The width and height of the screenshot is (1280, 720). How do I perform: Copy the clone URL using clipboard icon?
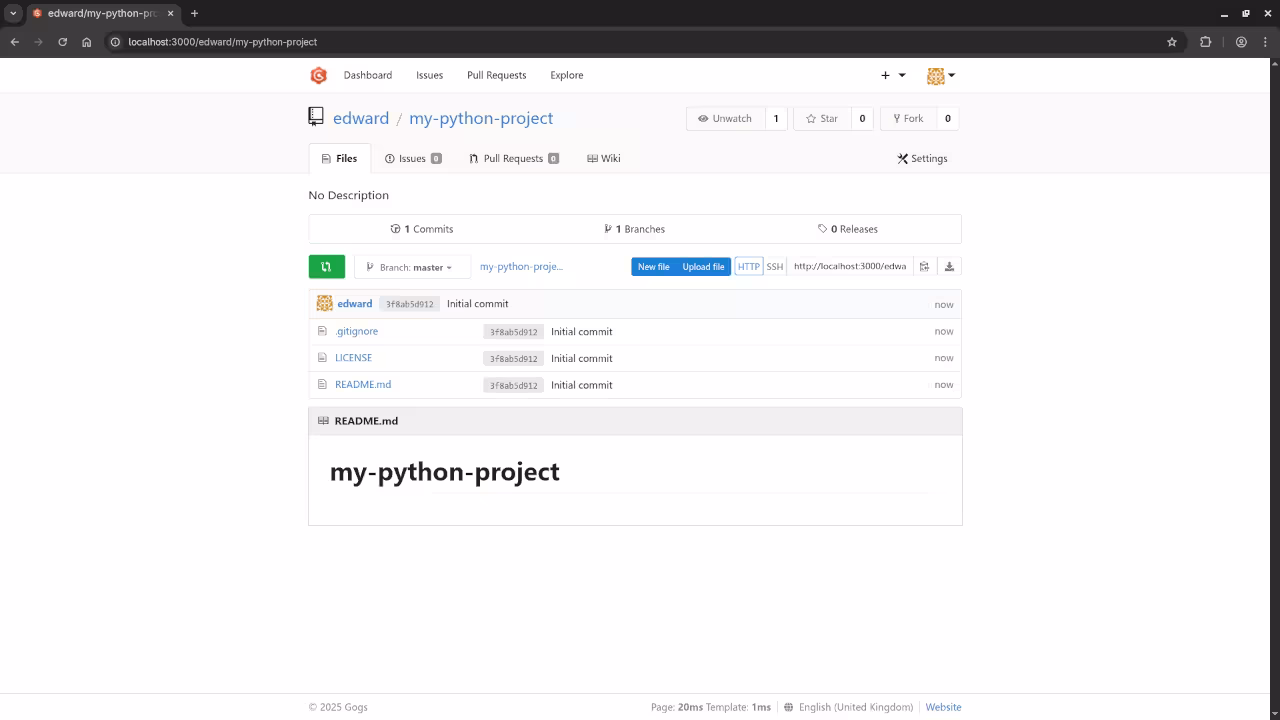pos(926,266)
